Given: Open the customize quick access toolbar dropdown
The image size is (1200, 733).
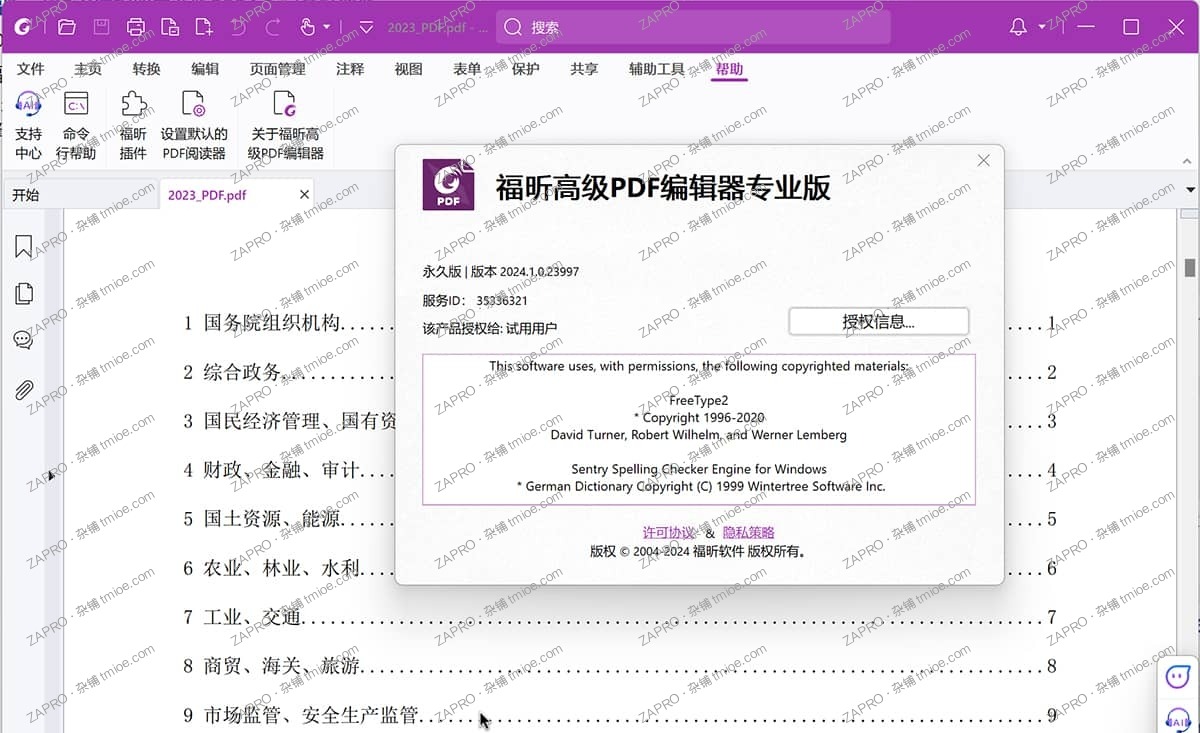Looking at the screenshot, I should (366, 27).
